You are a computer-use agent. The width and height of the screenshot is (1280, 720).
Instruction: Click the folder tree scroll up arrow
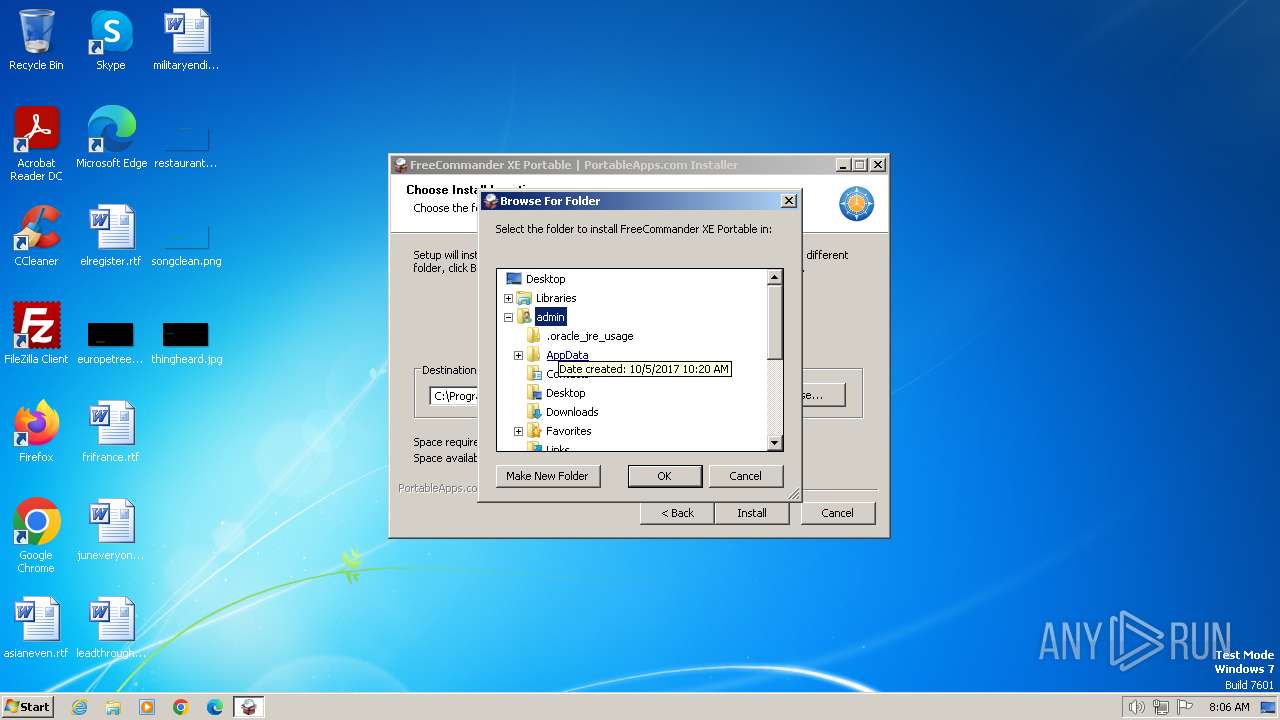click(x=774, y=277)
